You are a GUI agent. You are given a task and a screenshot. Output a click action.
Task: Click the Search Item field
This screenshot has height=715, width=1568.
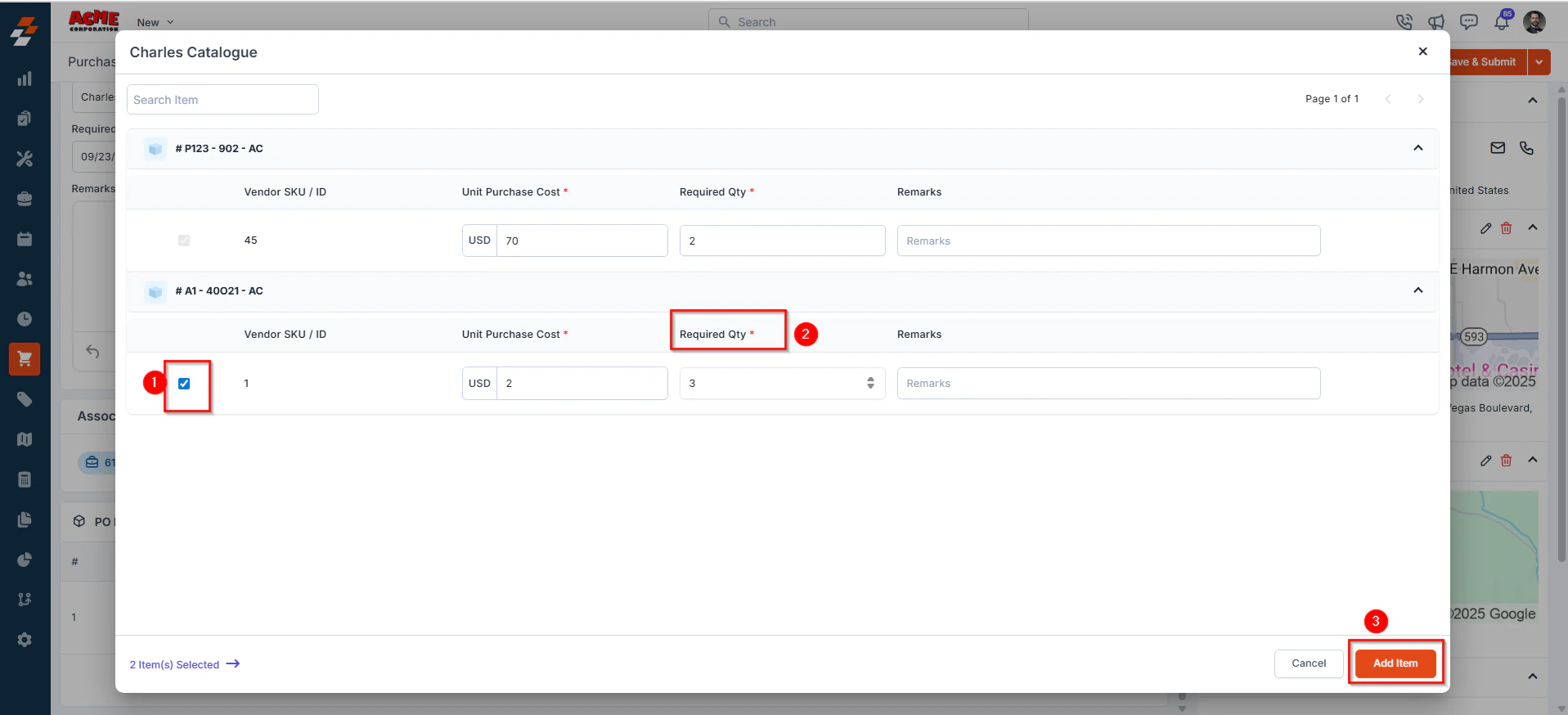222,100
